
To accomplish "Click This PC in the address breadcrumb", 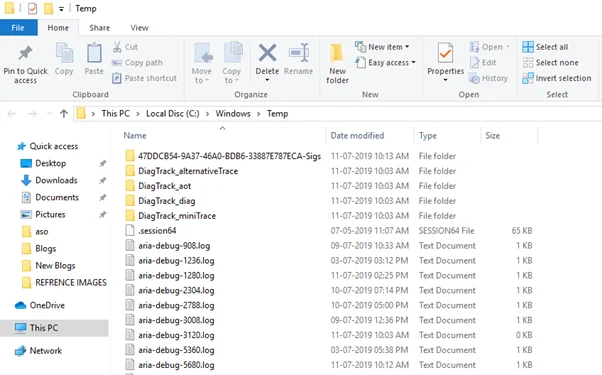I will [x=115, y=114].
